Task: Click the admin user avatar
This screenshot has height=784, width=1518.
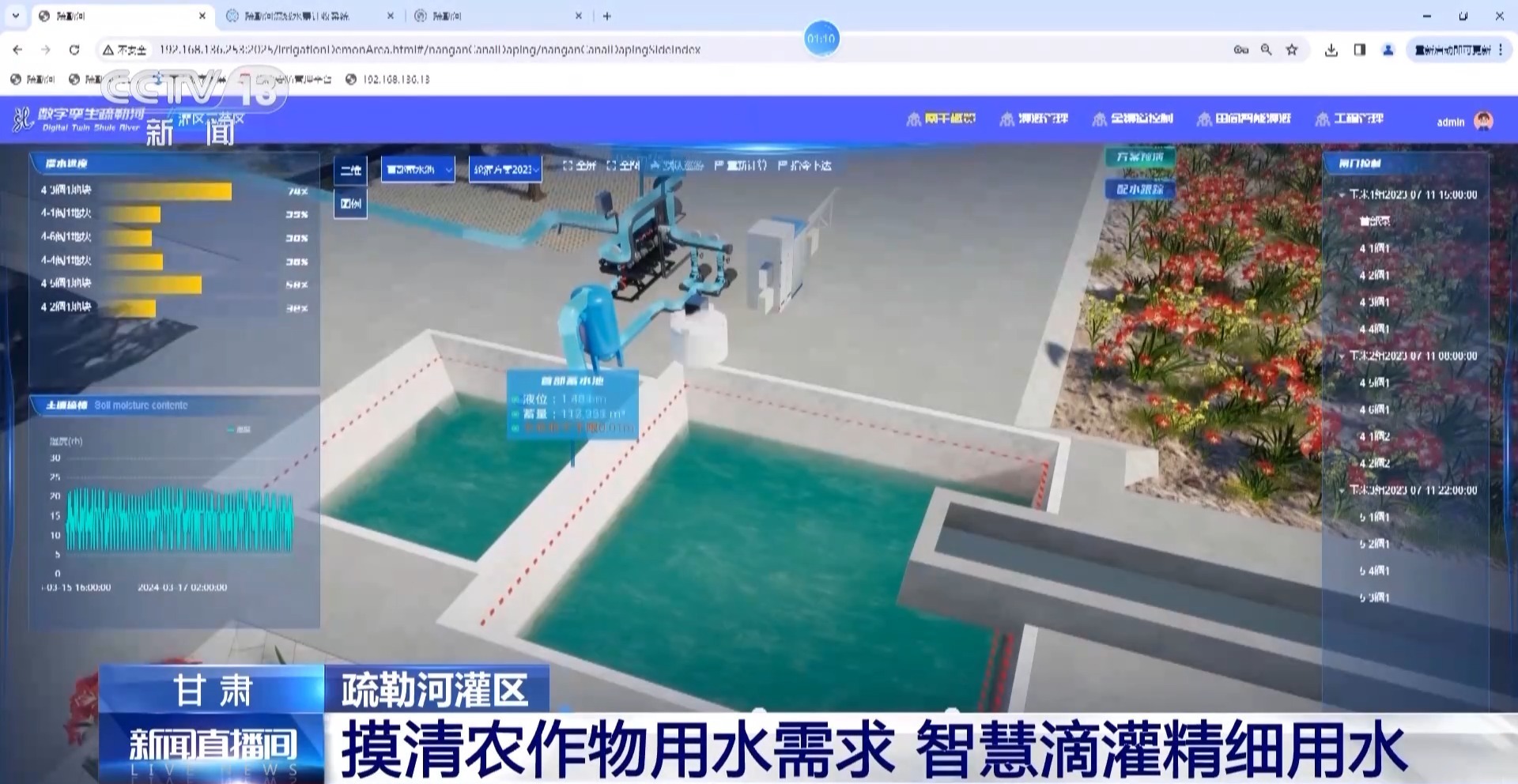Action: (1483, 121)
